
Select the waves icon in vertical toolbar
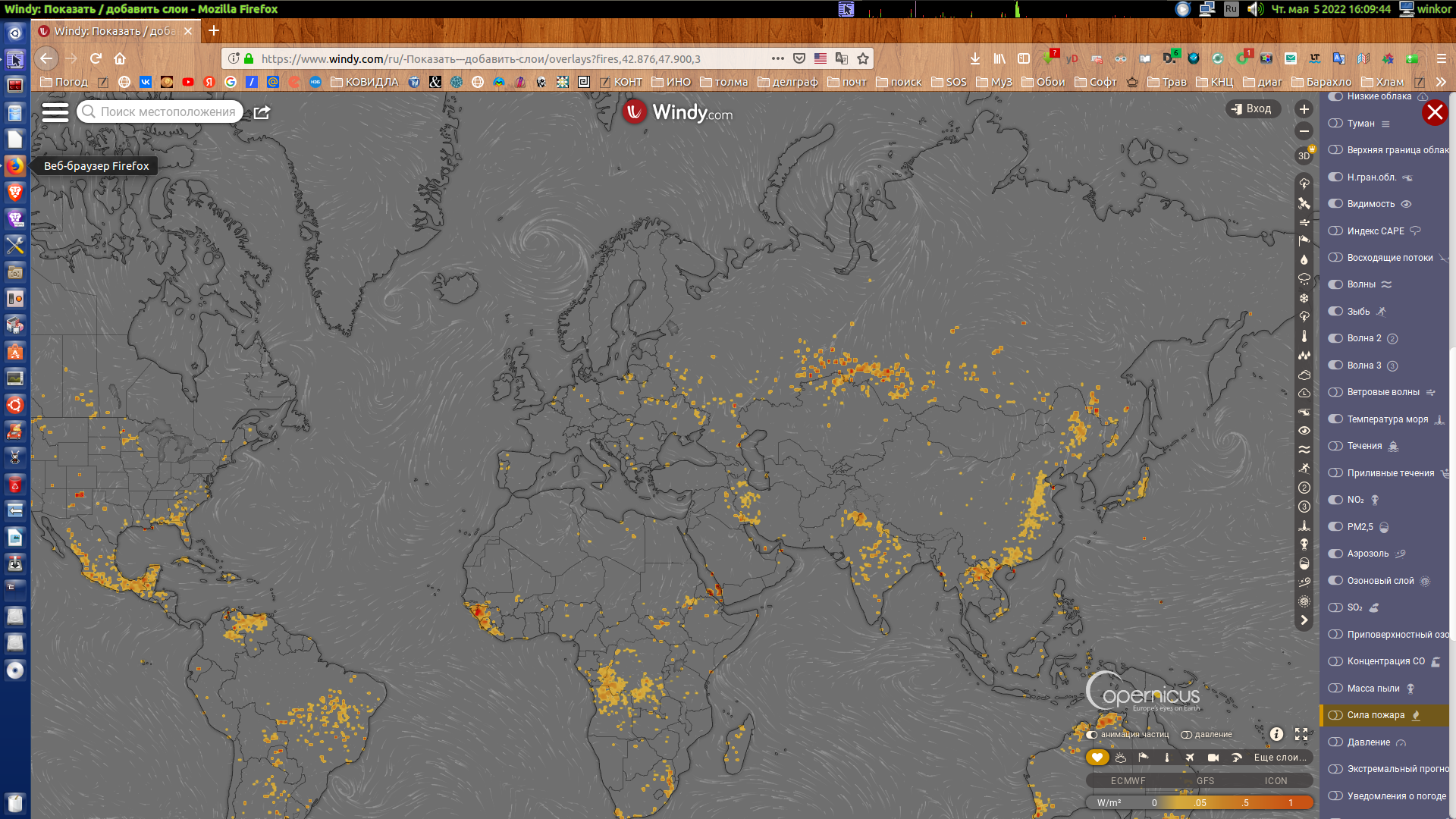coord(1304,449)
